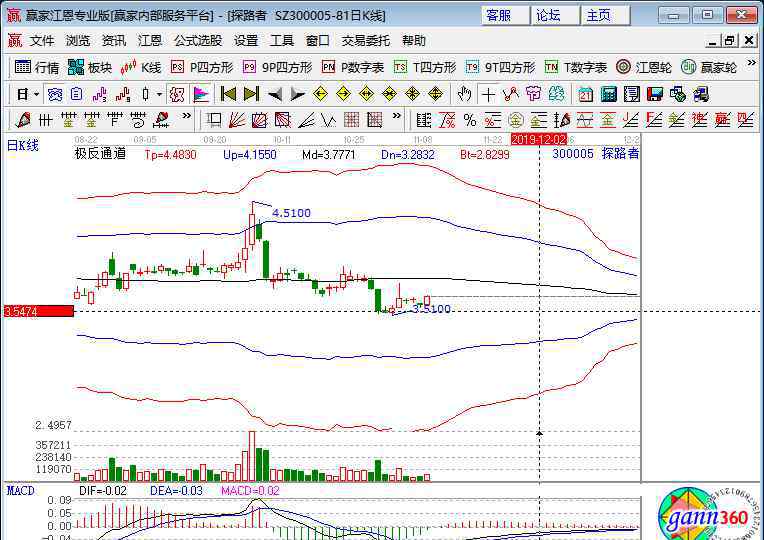Screen dimensions: 764x540
Task: Open the calculator icon
Action: [x=609, y=94]
